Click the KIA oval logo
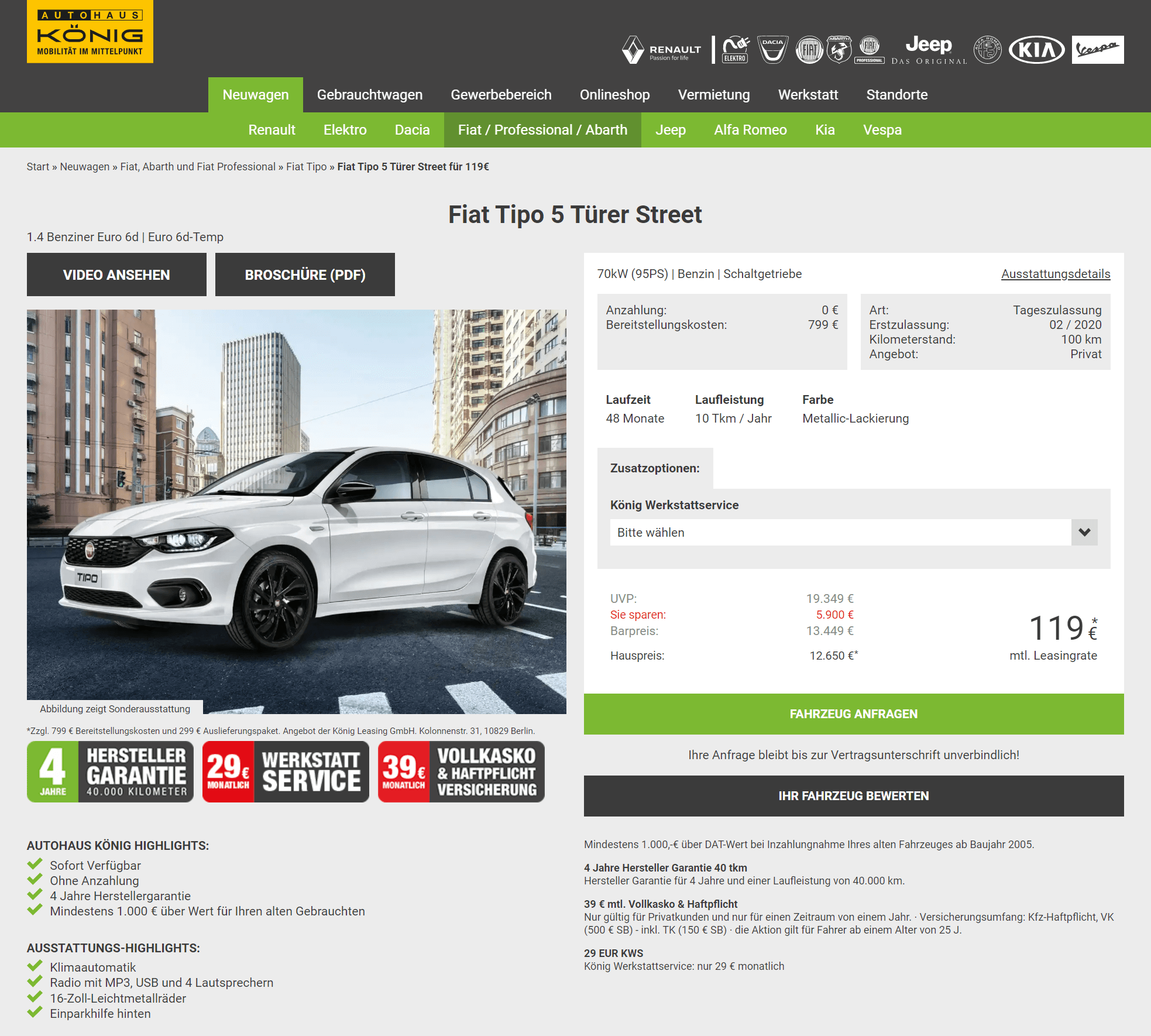The width and height of the screenshot is (1151, 1036). pyautogui.click(x=1037, y=50)
